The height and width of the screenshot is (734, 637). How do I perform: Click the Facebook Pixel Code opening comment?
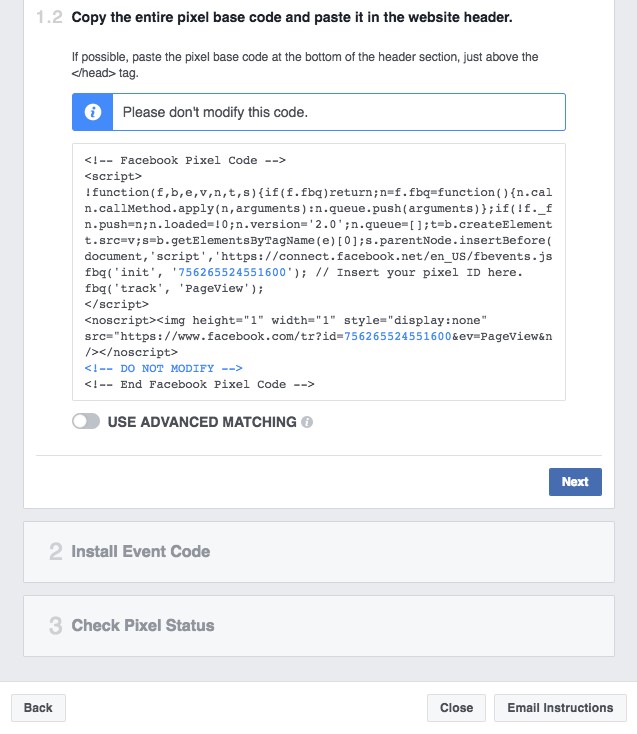point(185,161)
